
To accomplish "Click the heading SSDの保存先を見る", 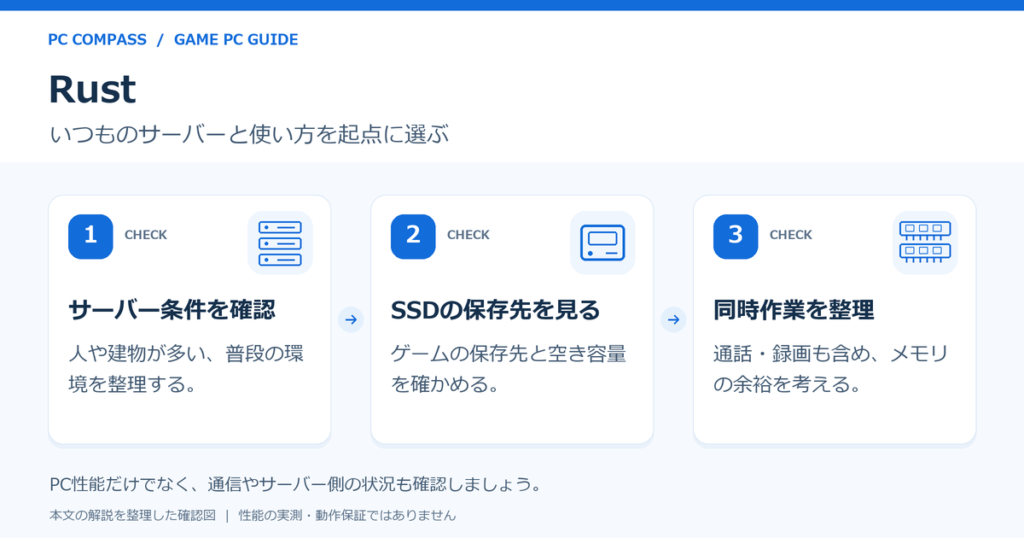I will coord(495,310).
